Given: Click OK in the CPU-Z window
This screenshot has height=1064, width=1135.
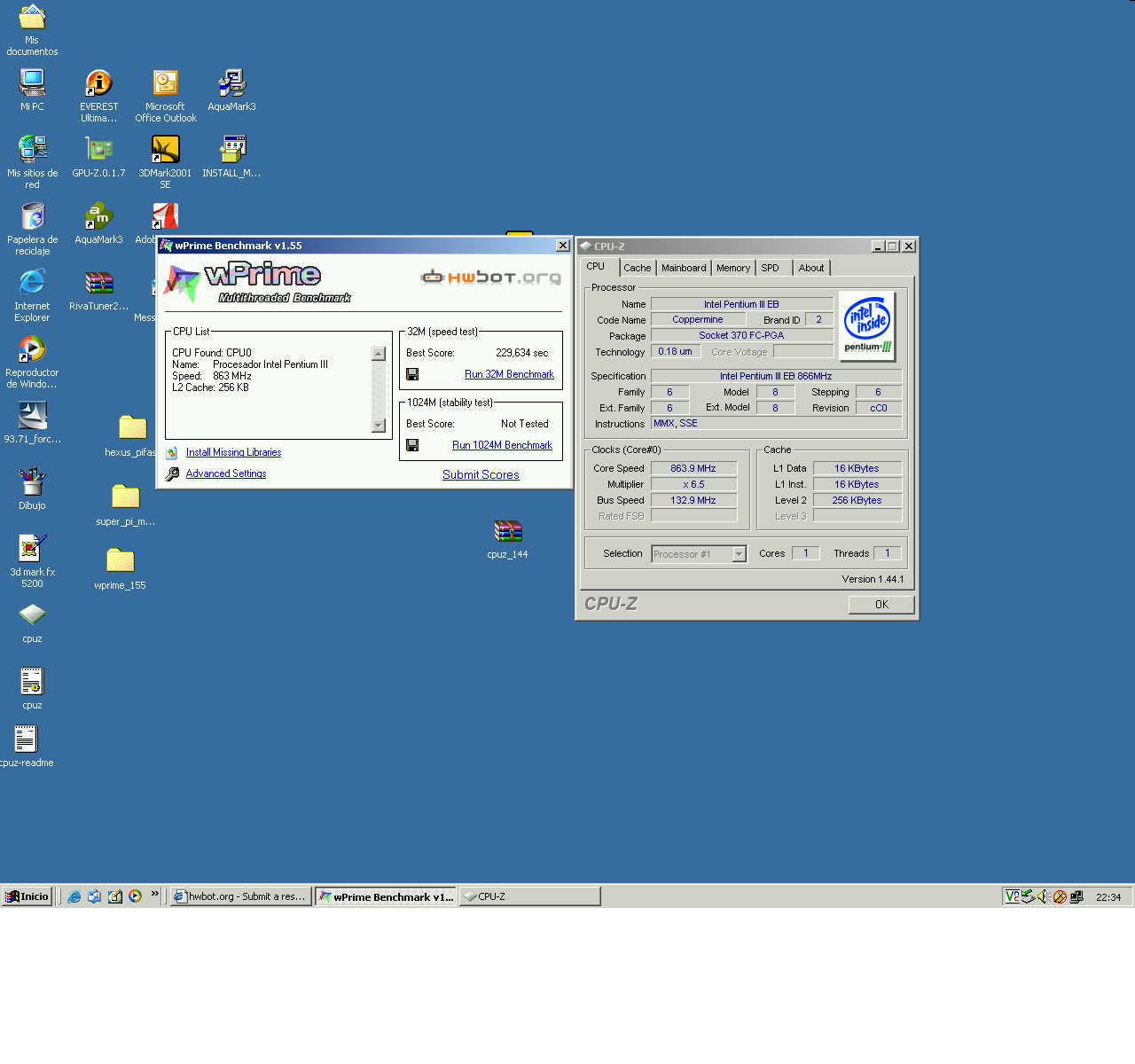Looking at the screenshot, I should [x=881, y=605].
